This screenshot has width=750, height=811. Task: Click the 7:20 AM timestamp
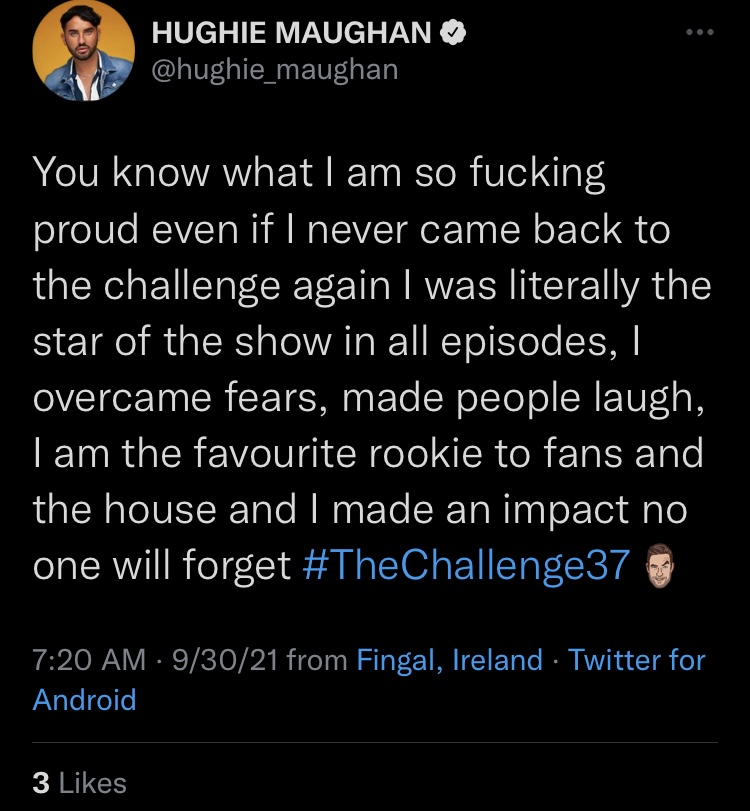click(89, 660)
